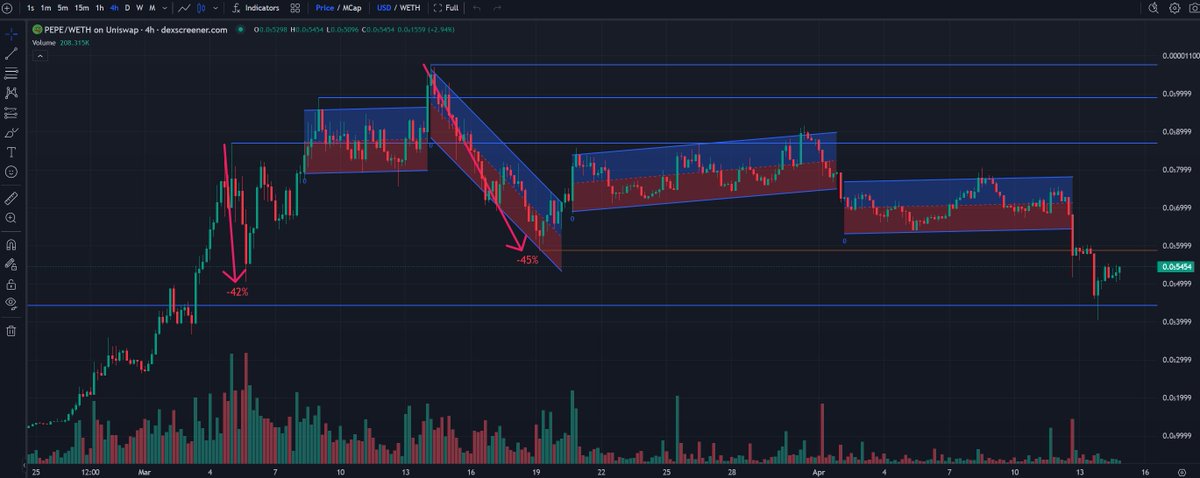The height and width of the screenshot is (478, 1200).
Task: Switch chart to Price mode
Action: (325, 7)
